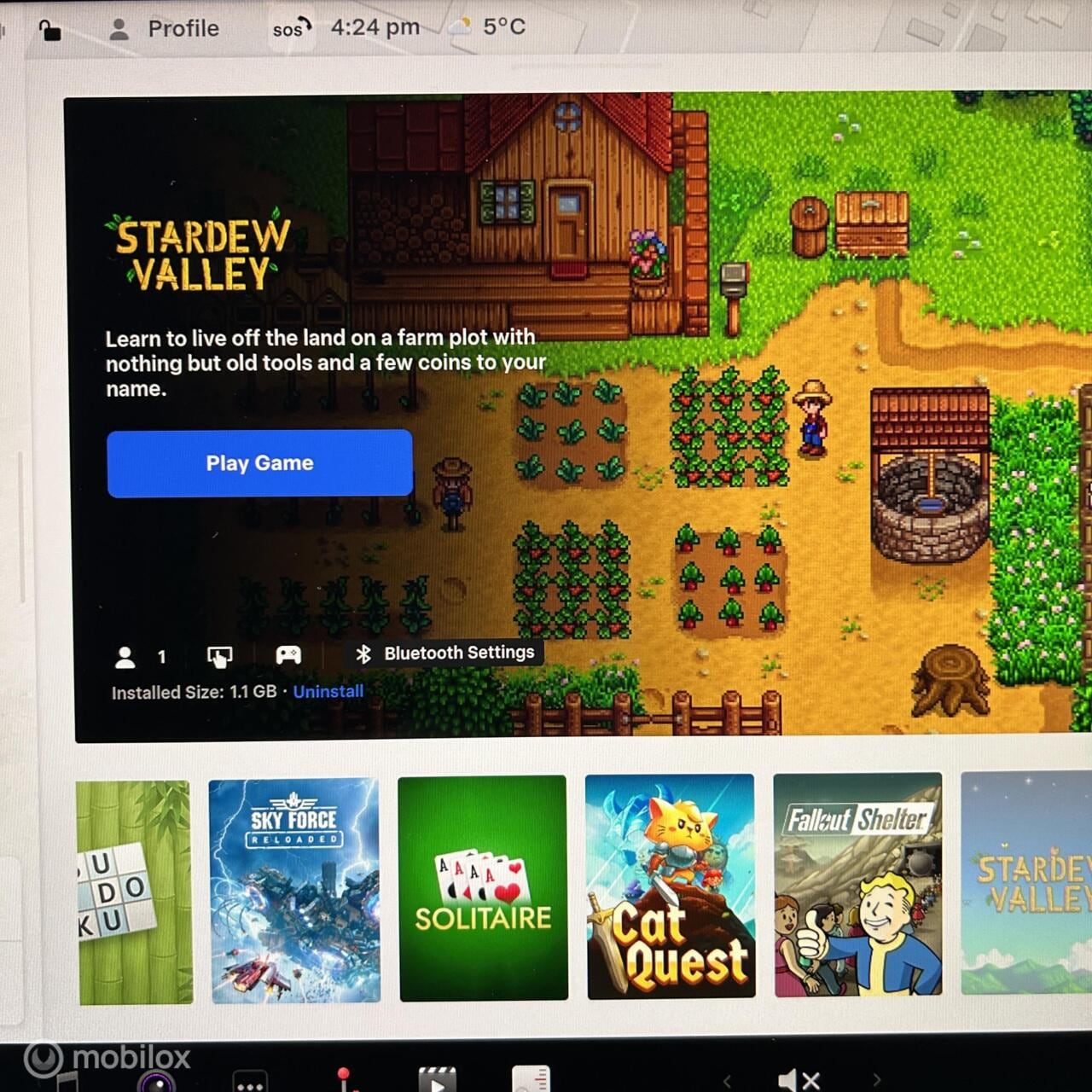Tap the game controller support icon
The image size is (1092, 1092).
(x=288, y=655)
